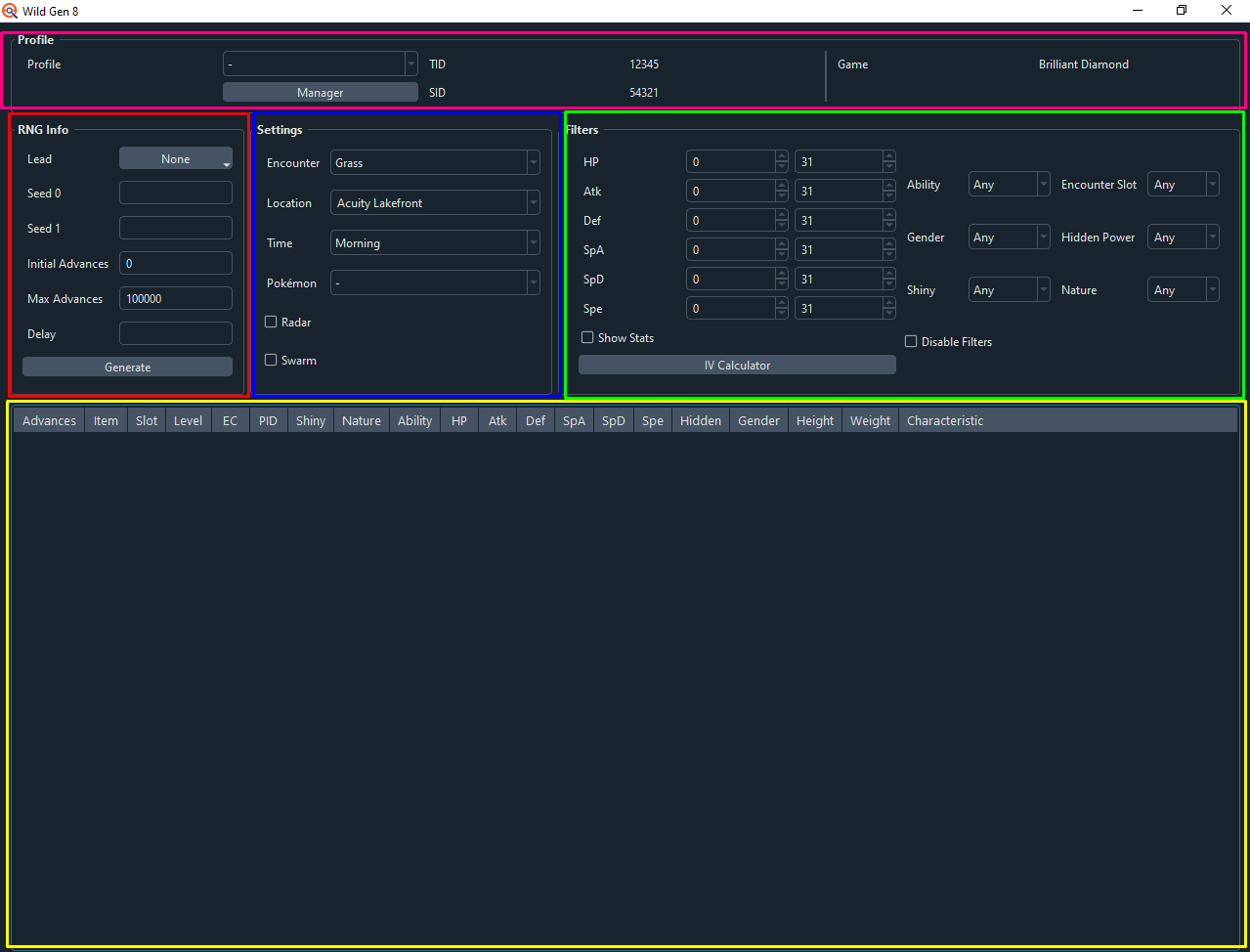
Task: Click the SpD minimum IV field
Action: pyautogui.click(x=737, y=280)
